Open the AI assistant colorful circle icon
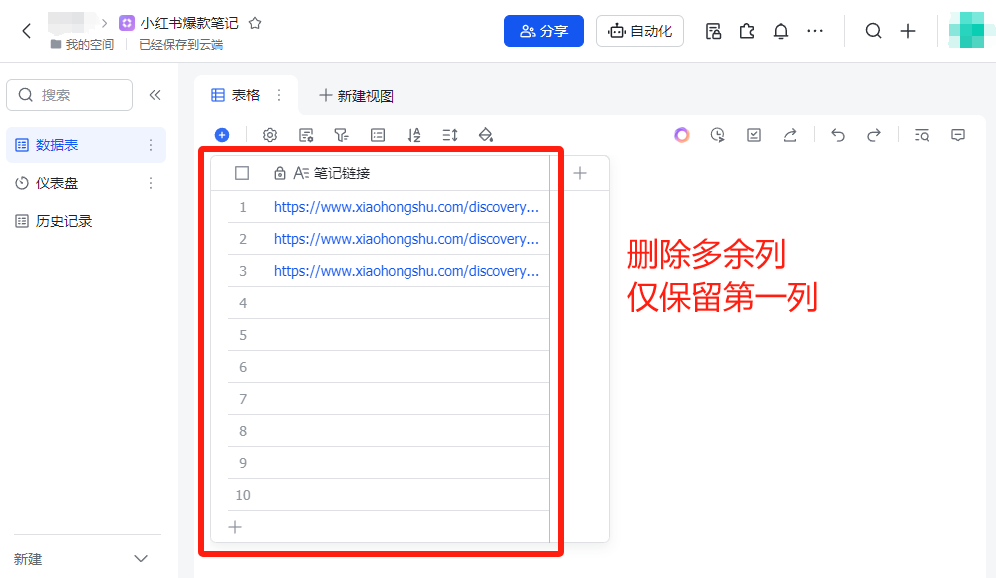Viewport: 996px width, 578px height. [x=681, y=134]
